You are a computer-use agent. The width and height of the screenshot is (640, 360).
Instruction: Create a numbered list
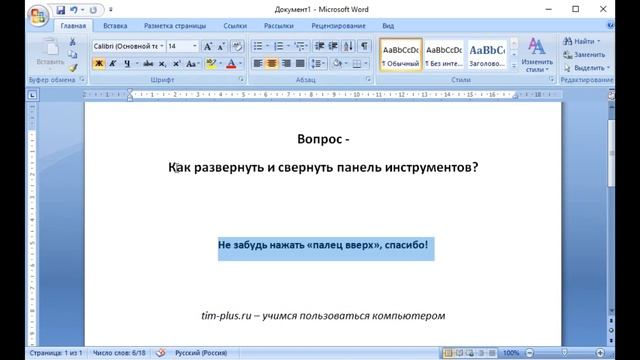(278, 46)
